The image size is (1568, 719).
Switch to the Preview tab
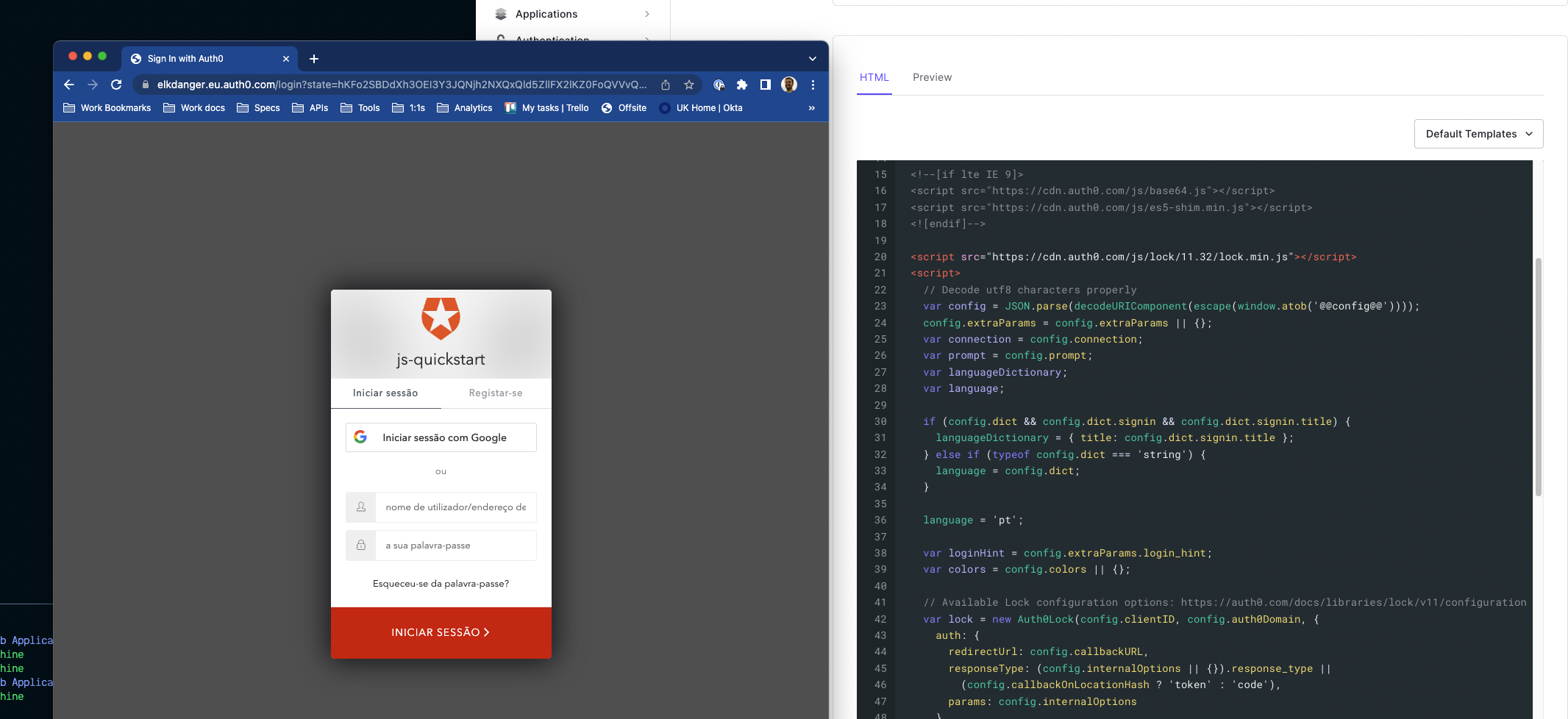[932, 76]
